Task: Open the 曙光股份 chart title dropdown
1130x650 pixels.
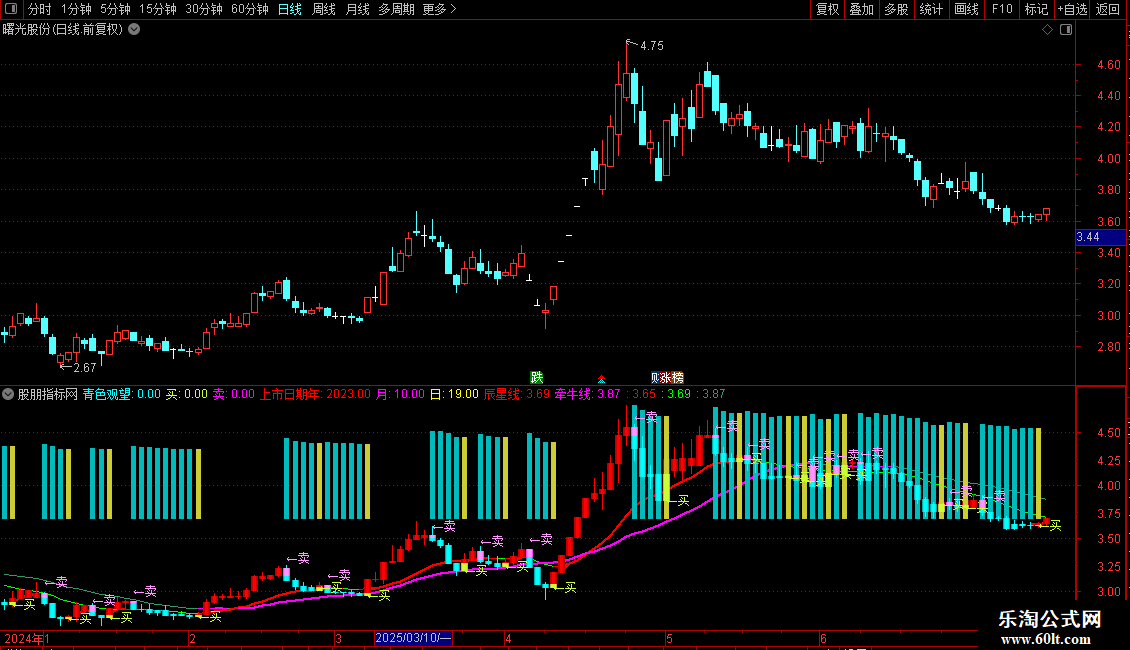Action: point(134,30)
